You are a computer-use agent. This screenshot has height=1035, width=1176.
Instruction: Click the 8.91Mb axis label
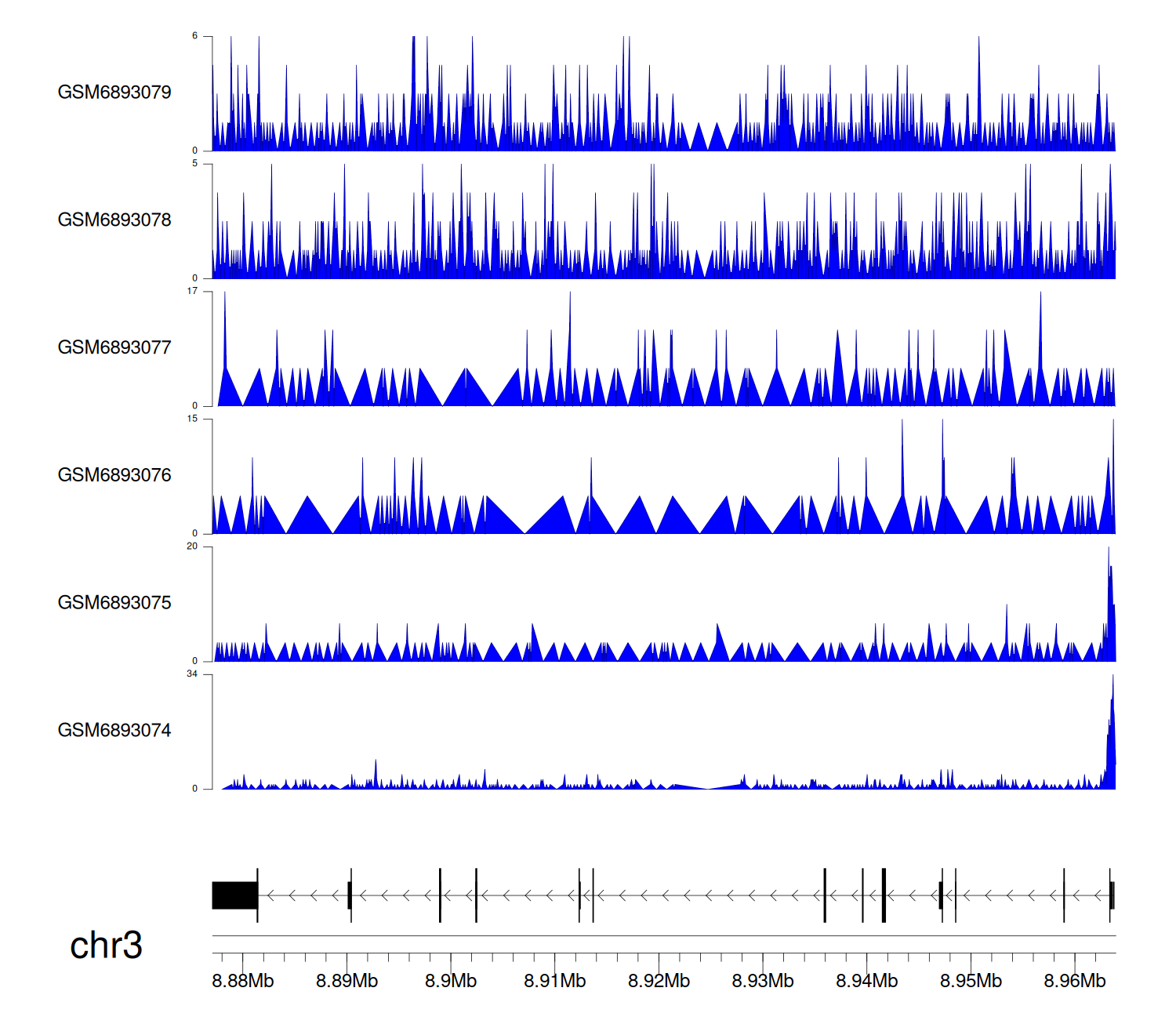555,982
